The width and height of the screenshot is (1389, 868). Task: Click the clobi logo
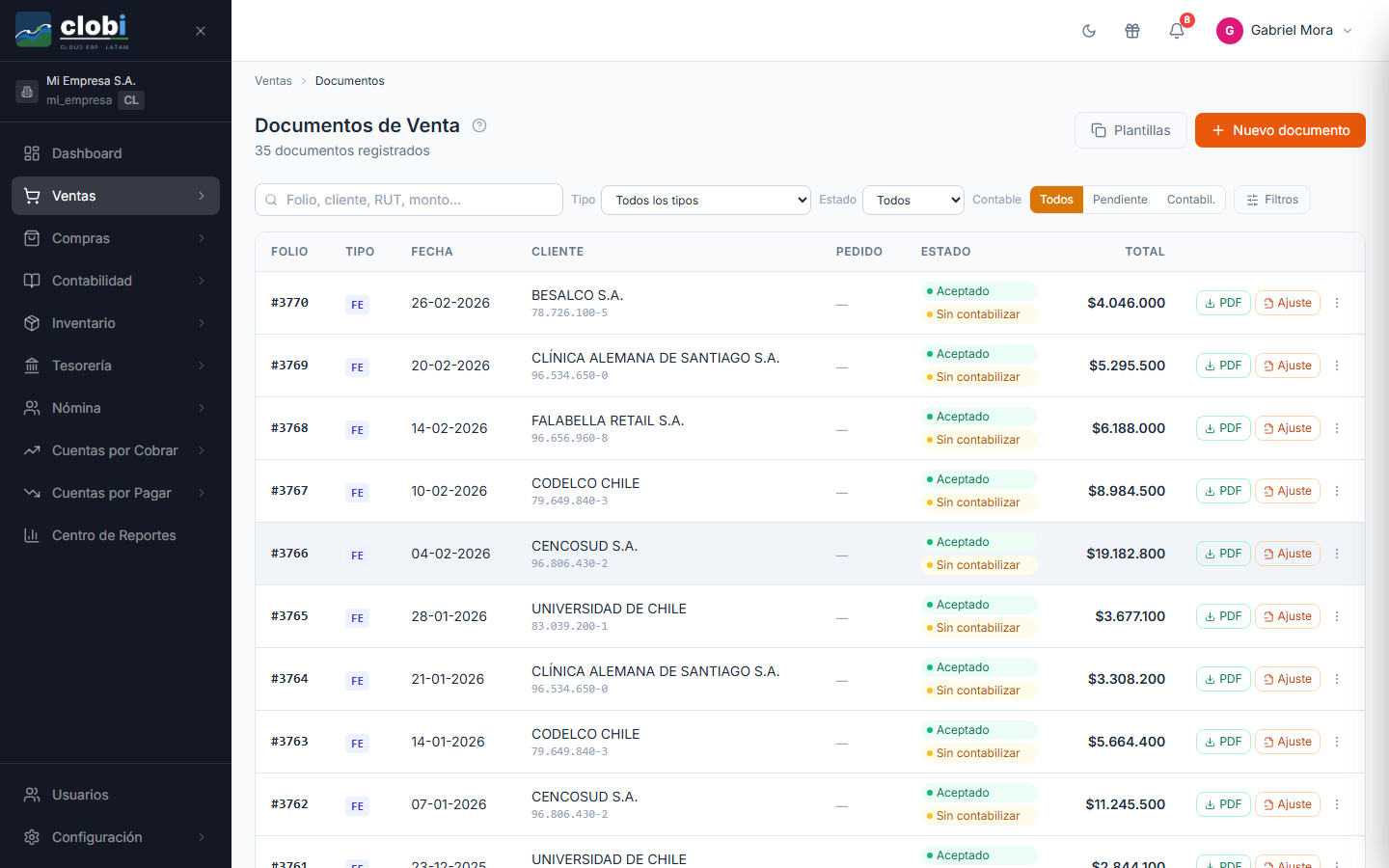click(72, 31)
